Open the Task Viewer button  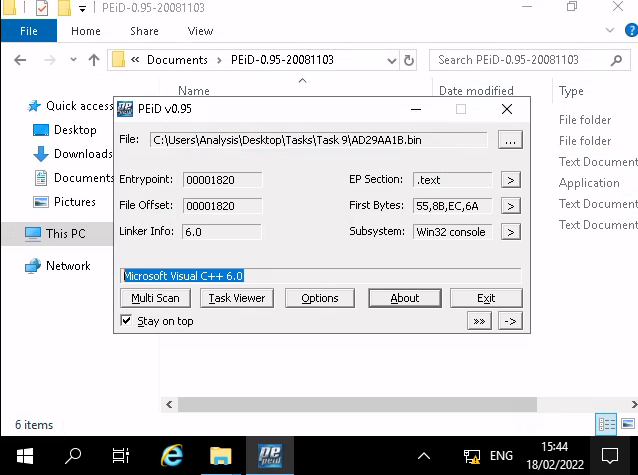[236, 298]
